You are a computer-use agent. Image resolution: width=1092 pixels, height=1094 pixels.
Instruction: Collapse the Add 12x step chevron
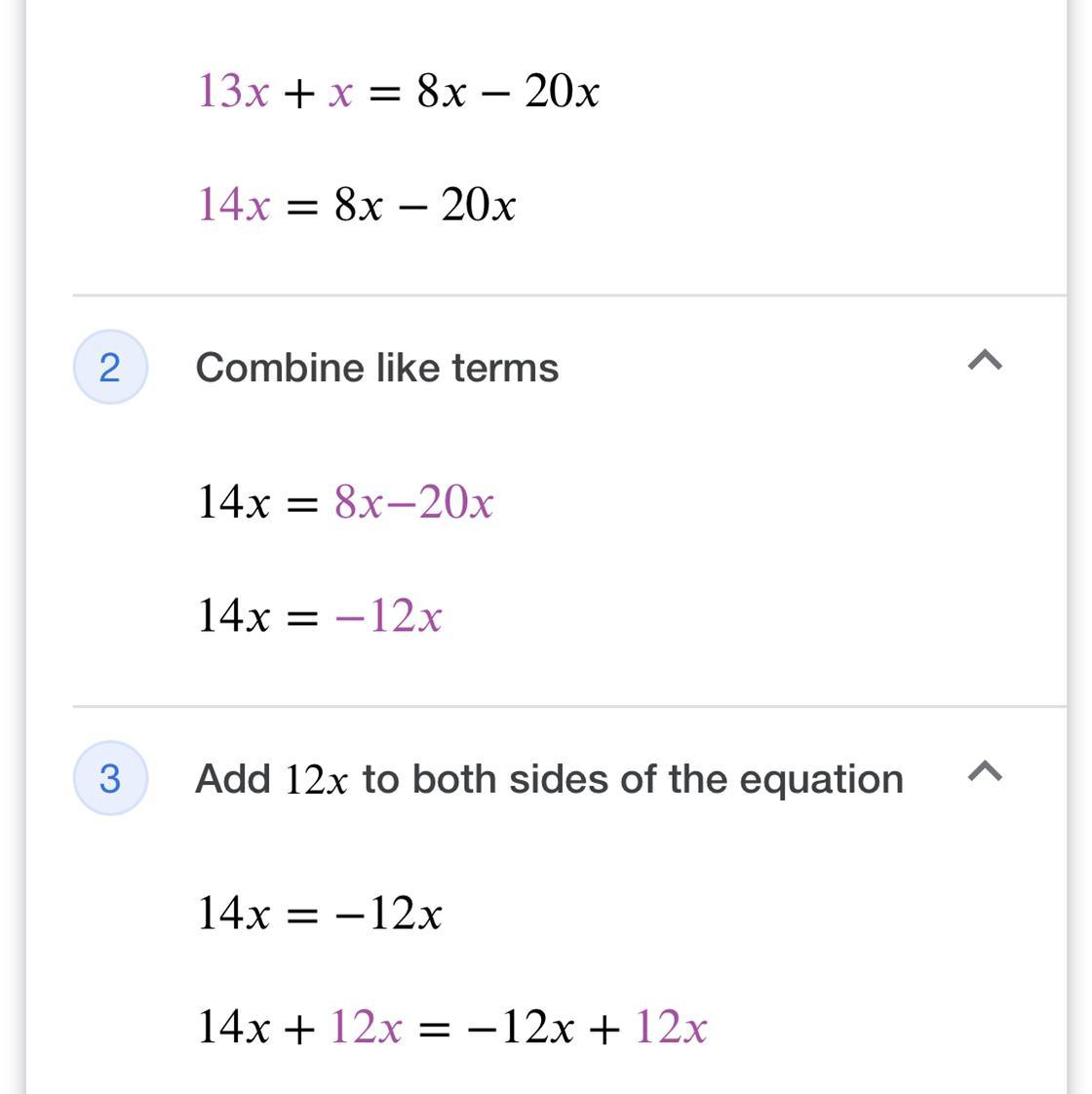985,771
